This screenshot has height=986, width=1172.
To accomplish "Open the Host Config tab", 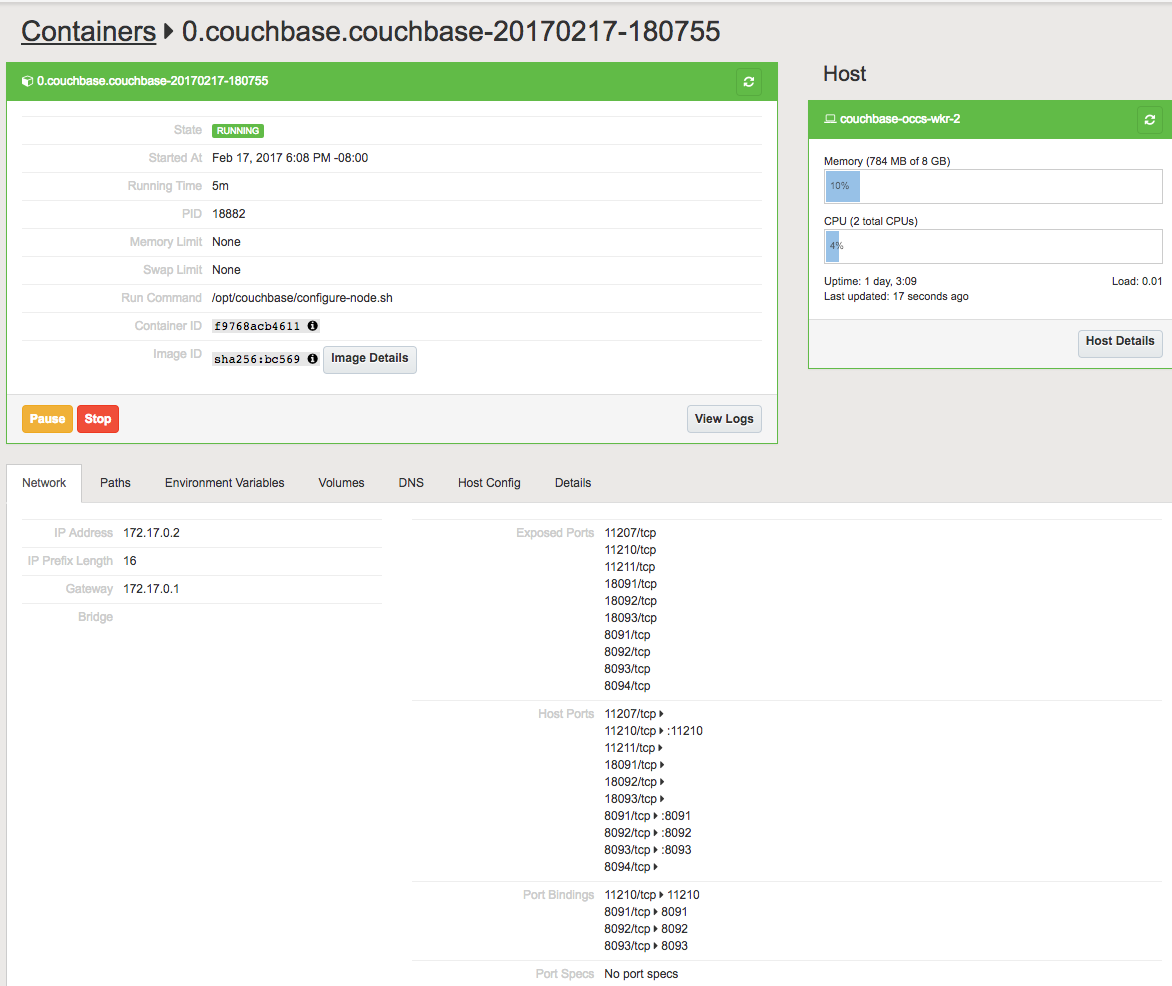I will pos(489,483).
